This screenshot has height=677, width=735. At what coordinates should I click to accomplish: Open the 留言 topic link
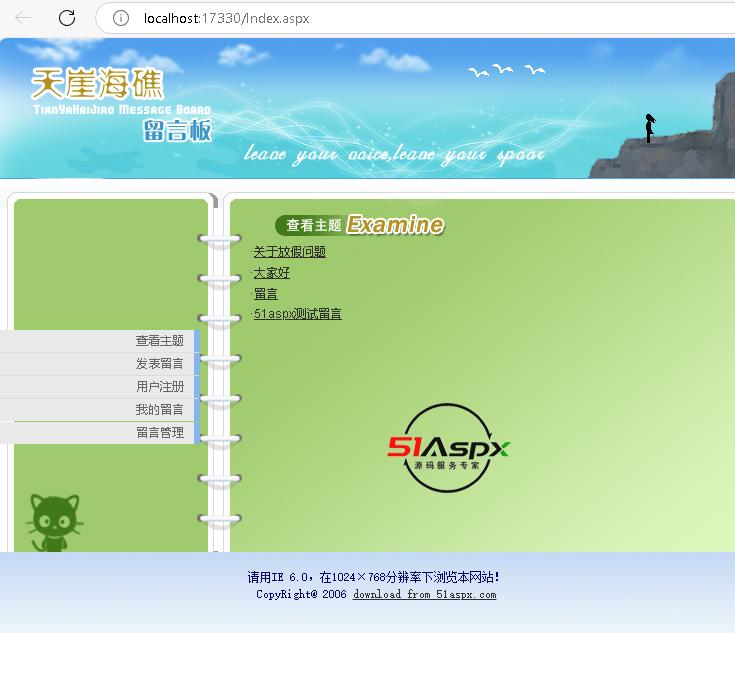coord(265,294)
